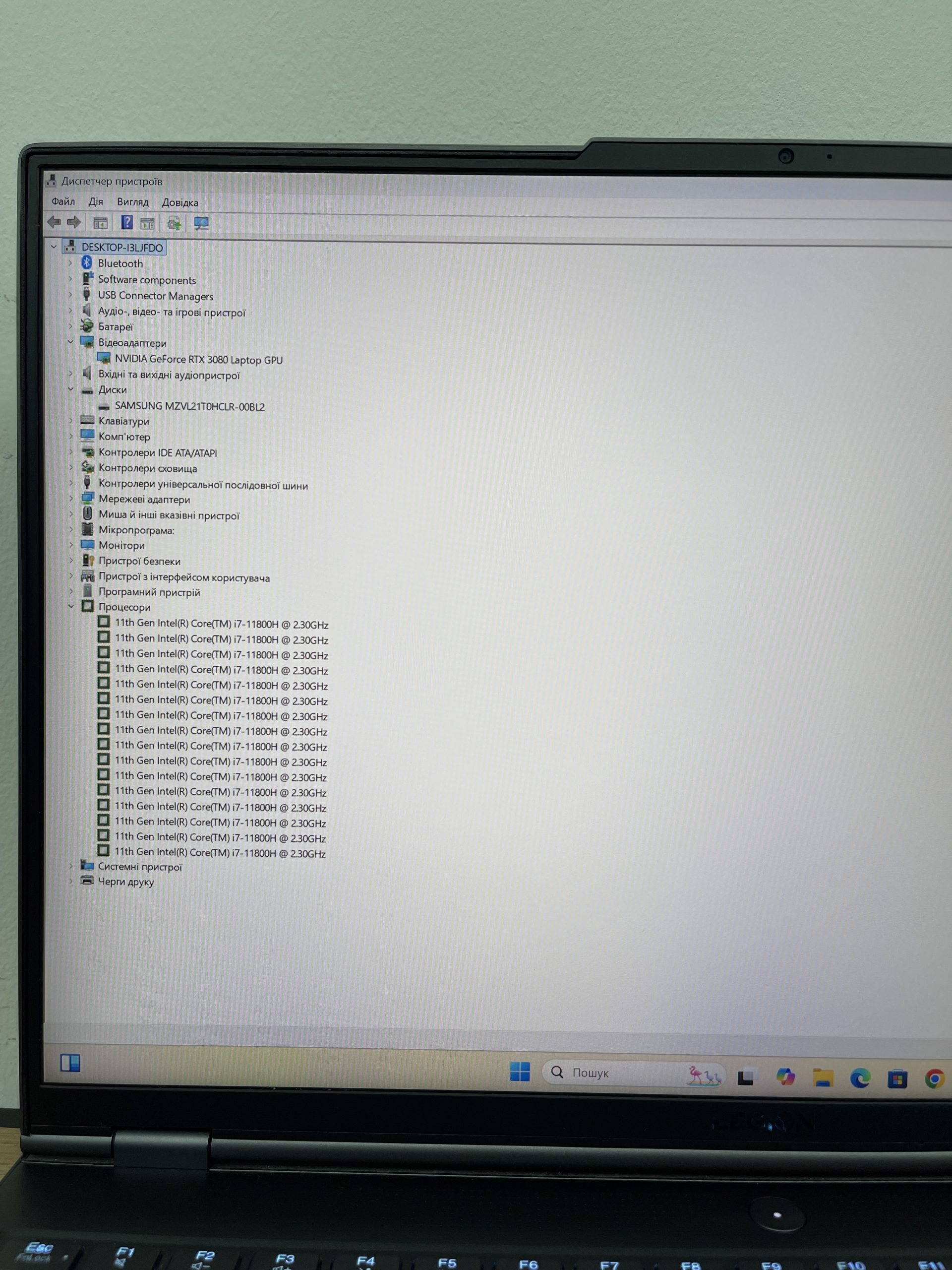Click the Пристрої безпеки key icon

click(88, 560)
